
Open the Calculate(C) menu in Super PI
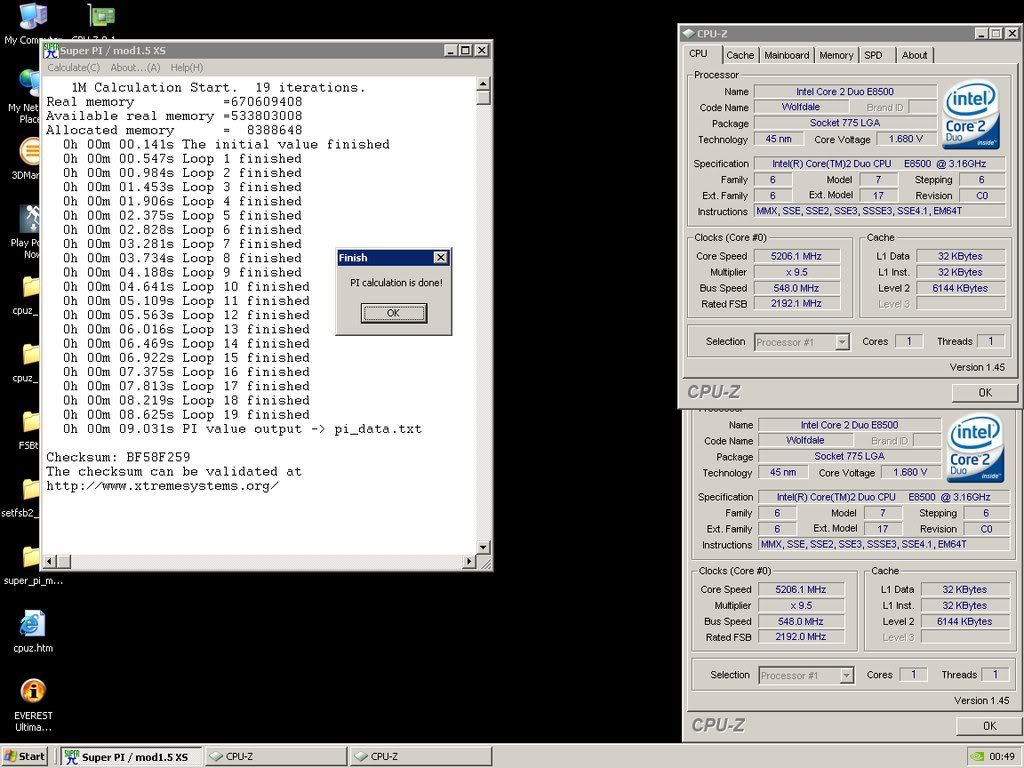(74, 67)
